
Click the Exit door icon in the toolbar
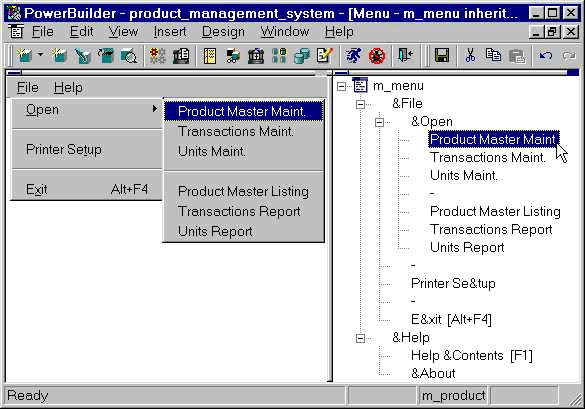pos(406,56)
